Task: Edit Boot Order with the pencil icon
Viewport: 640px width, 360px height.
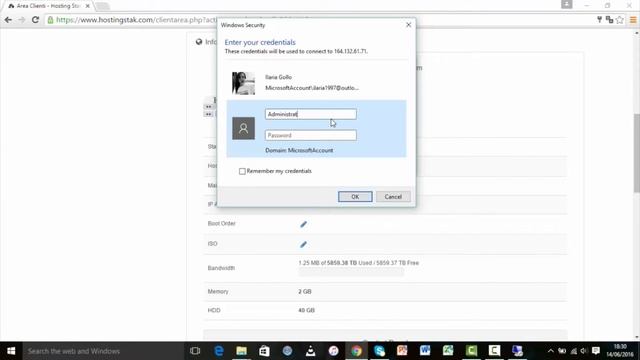Action: (x=303, y=224)
